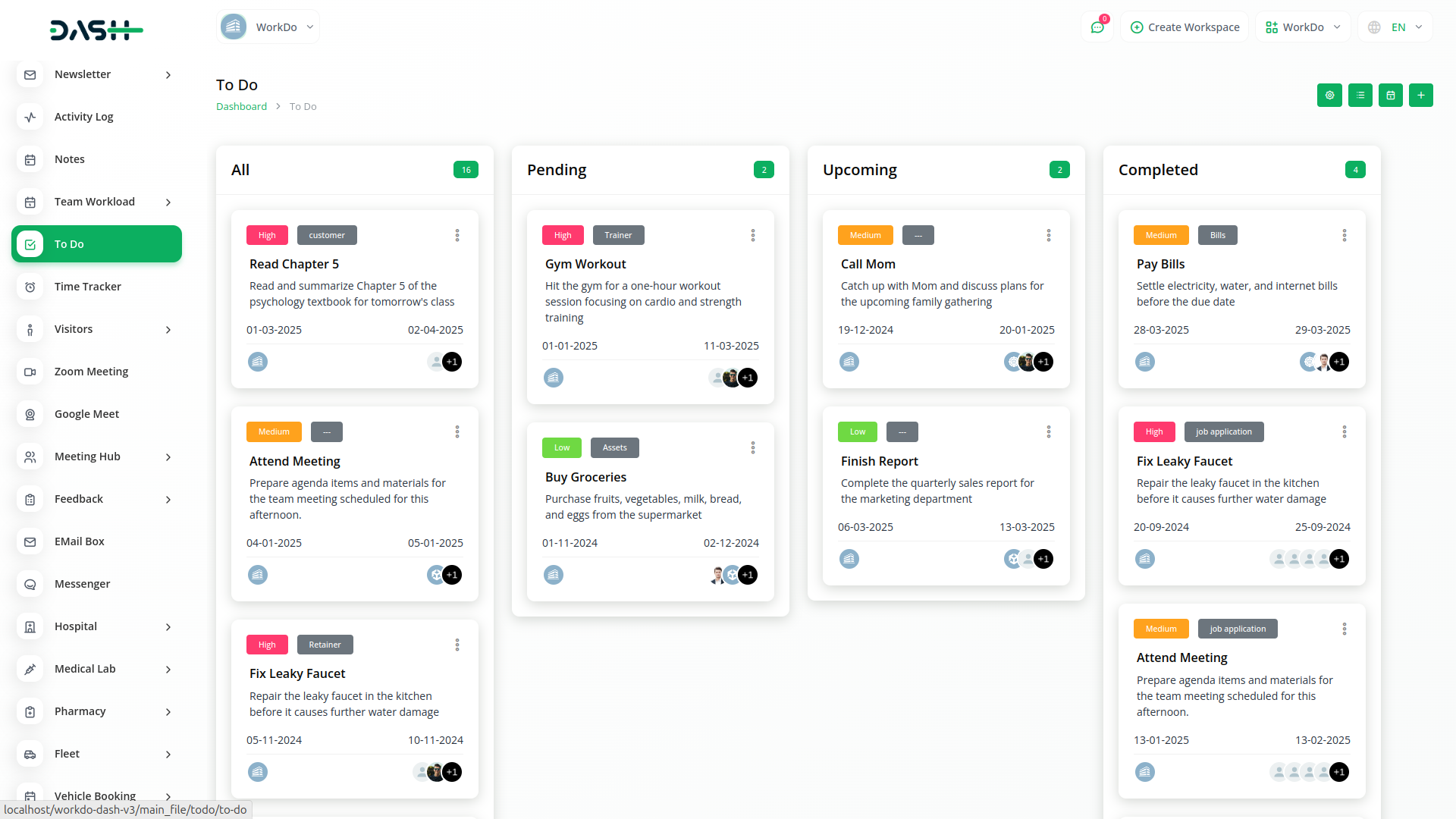1456x819 pixels.
Task: Click three-dot menu on Call Mom card
Action: tap(1048, 235)
